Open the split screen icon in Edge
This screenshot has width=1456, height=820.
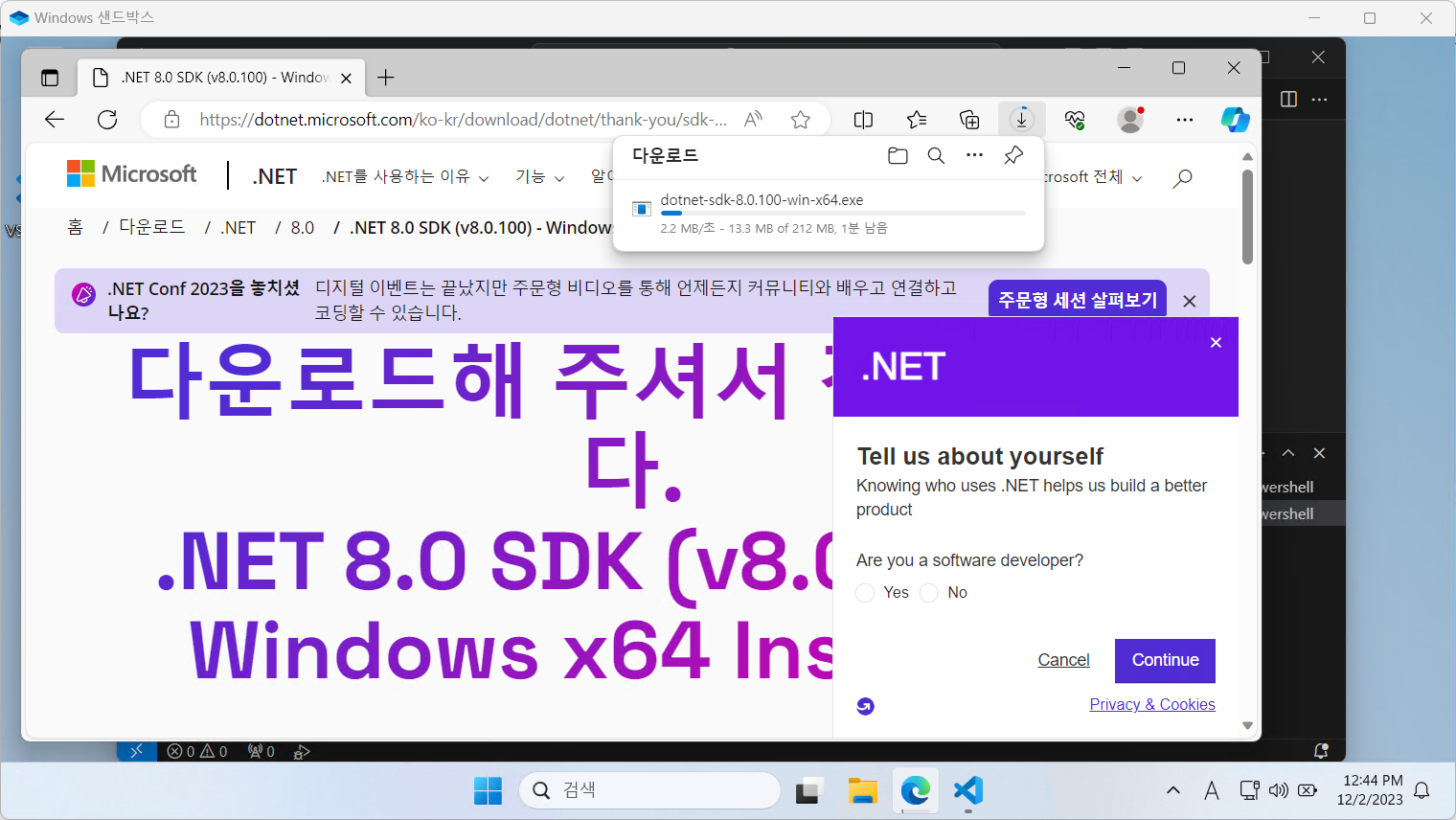point(863,120)
